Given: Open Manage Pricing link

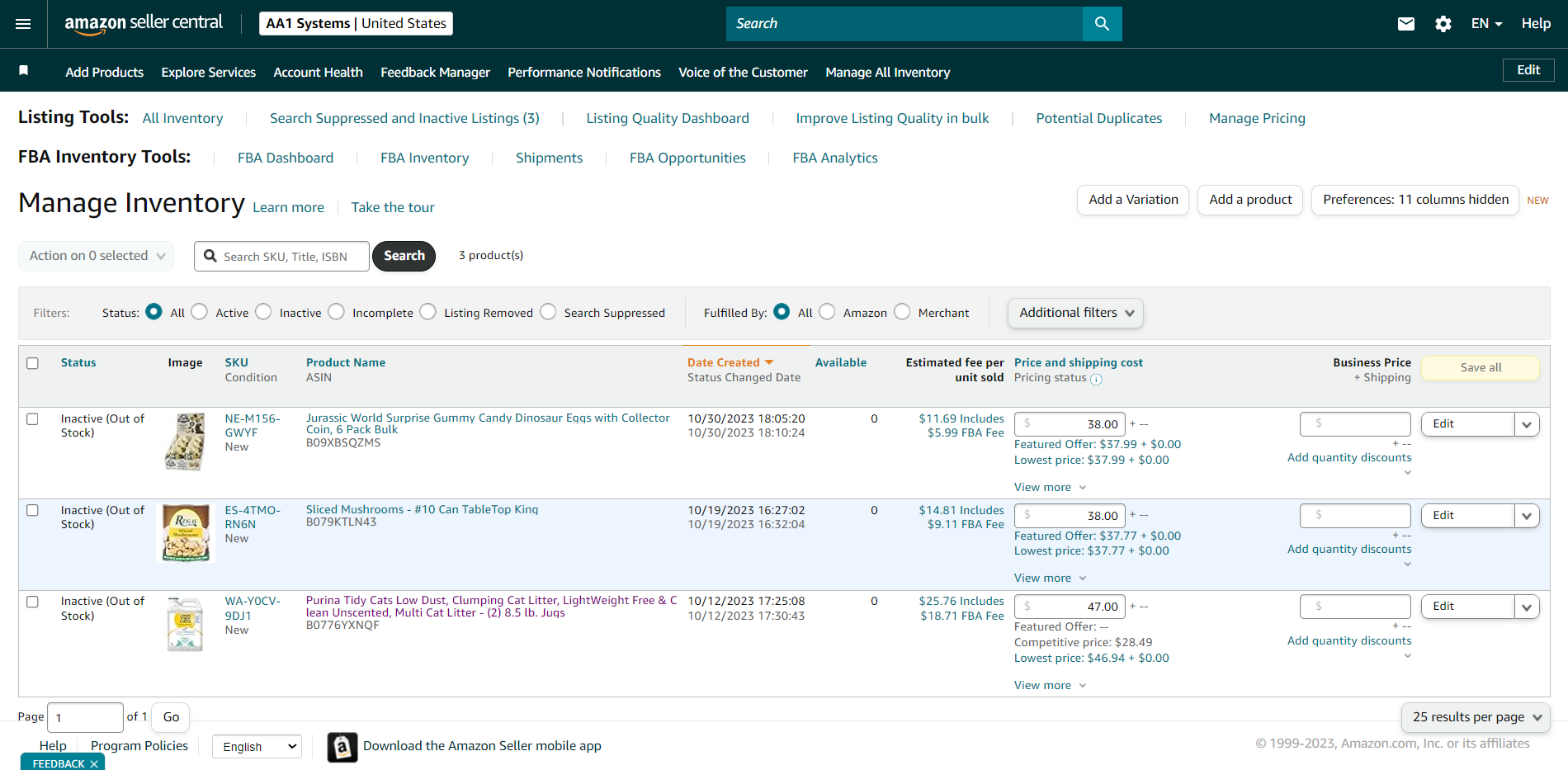Looking at the screenshot, I should coord(1257,118).
